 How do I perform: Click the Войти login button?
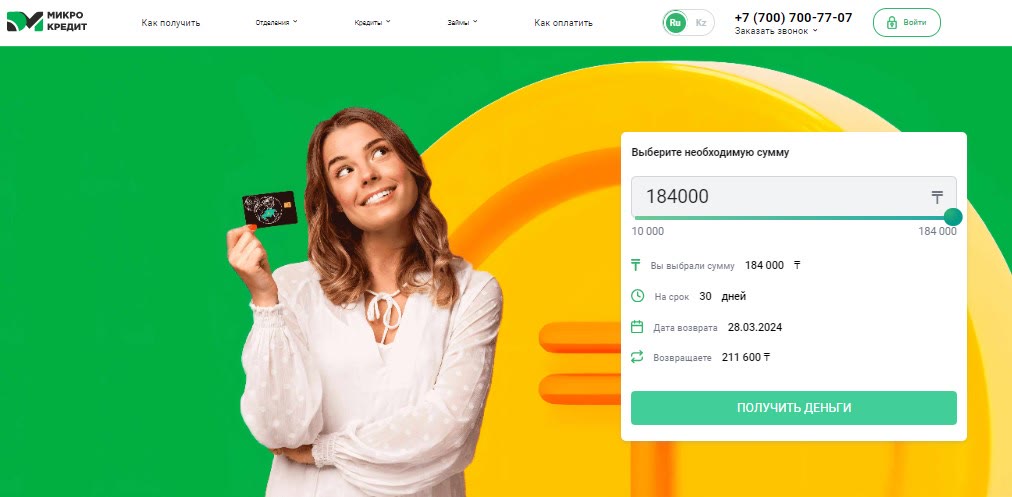coord(907,23)
